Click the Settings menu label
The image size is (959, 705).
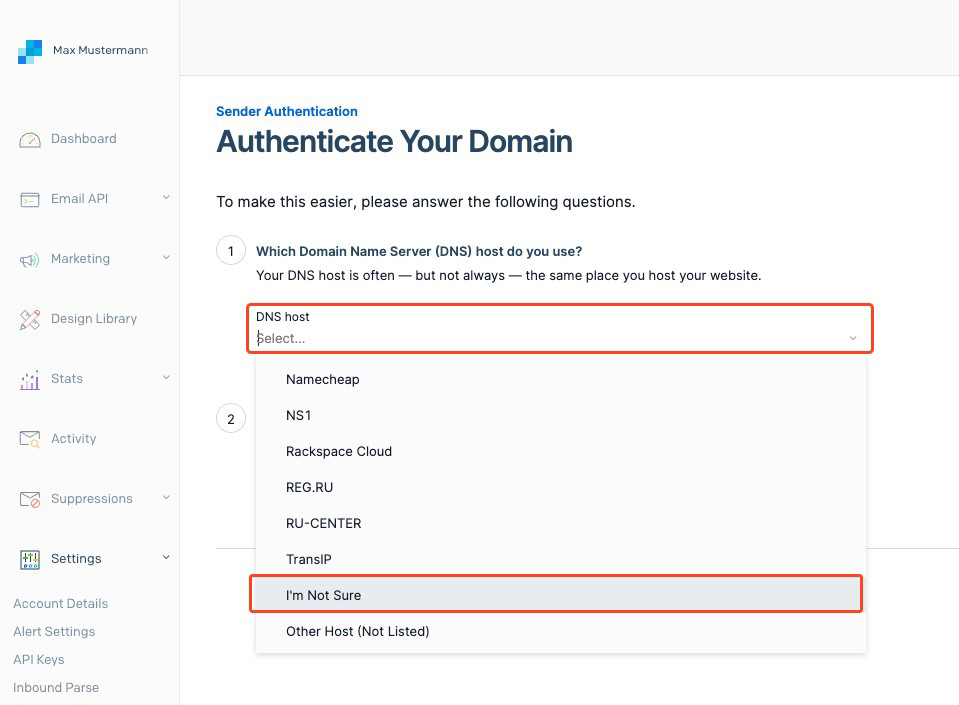76,558
